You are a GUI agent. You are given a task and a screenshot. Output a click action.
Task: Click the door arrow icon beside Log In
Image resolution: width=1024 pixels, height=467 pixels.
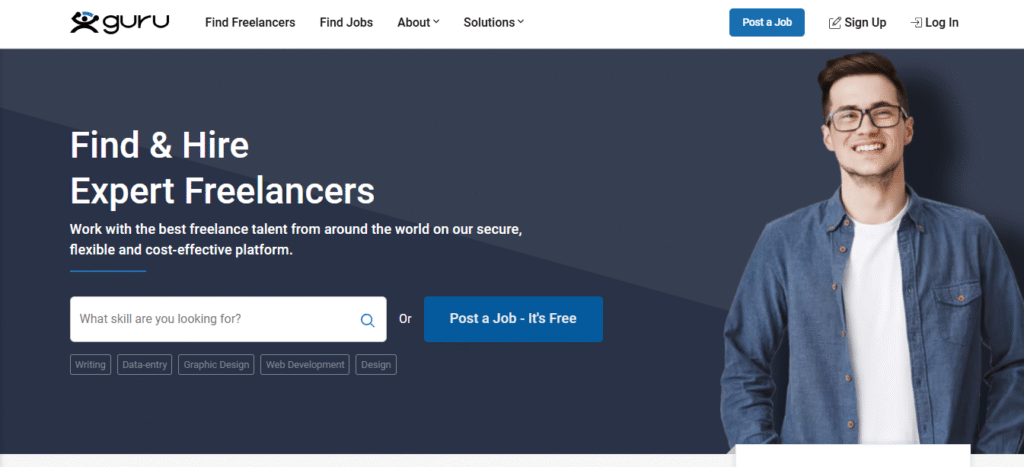click(915, 23)
